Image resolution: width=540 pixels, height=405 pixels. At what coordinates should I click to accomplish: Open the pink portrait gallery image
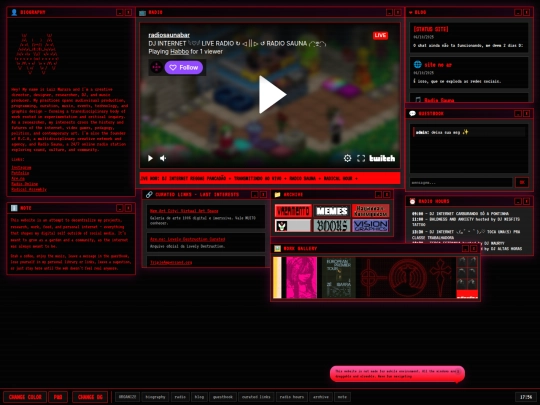[301, 277]
